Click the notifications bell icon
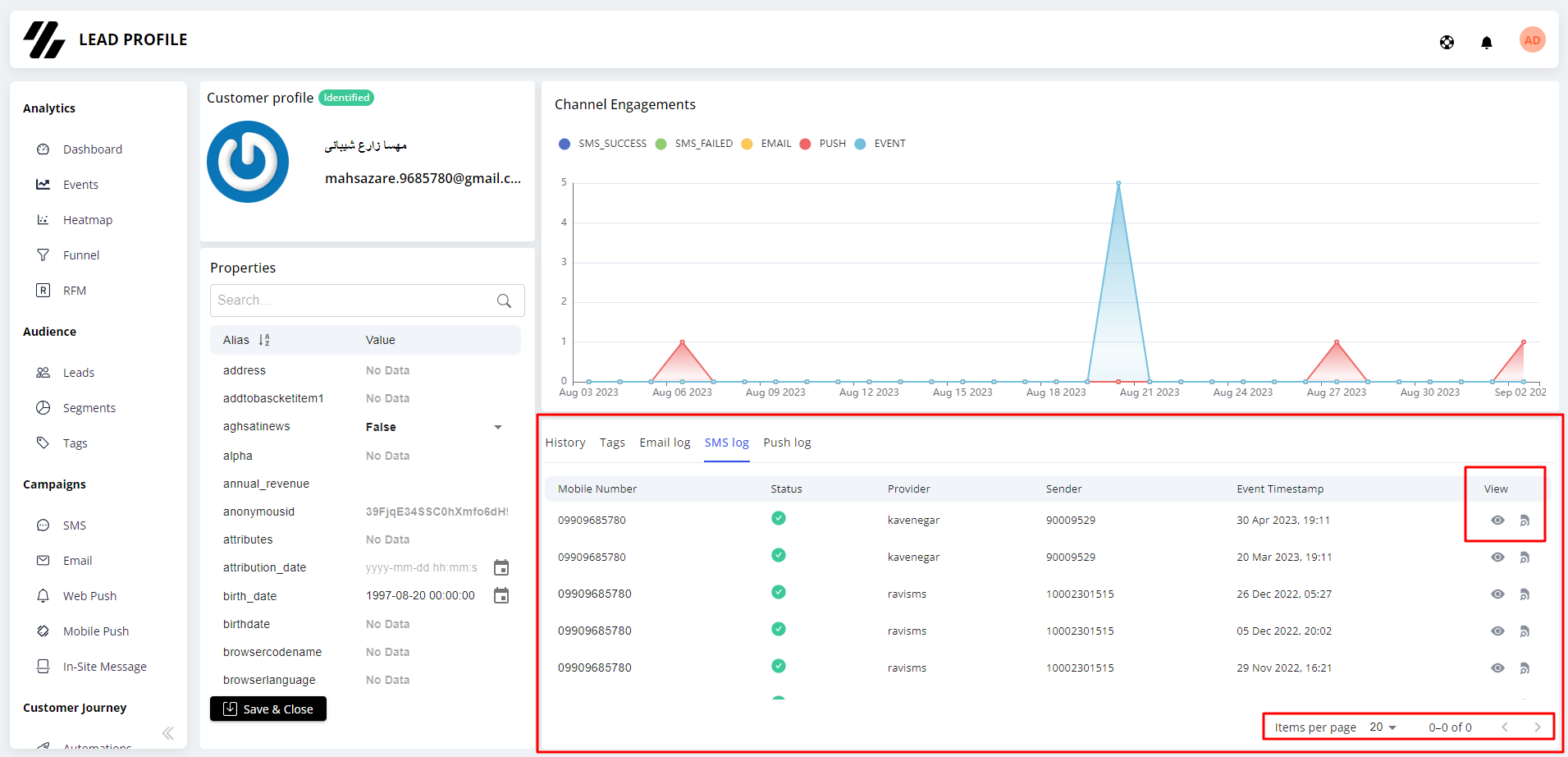Image resolution: width=1568 pixels, height=757 pixels. [1486, 42]
